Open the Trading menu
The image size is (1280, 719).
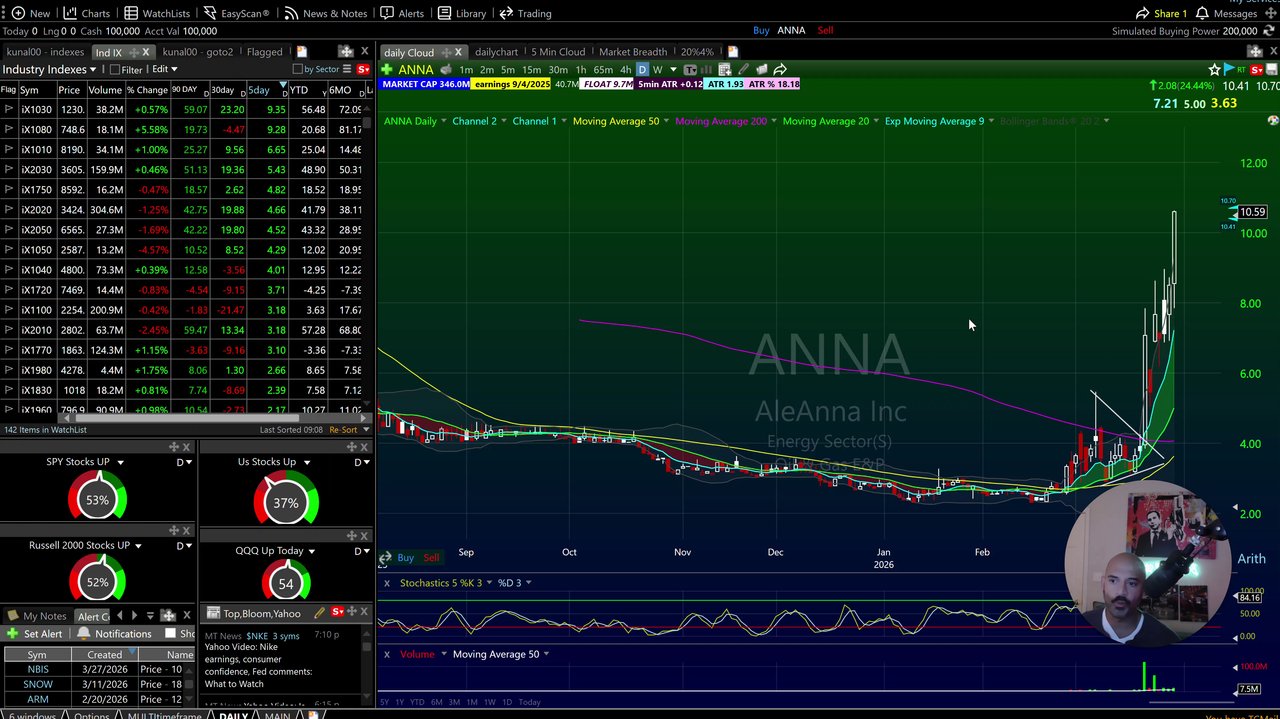coord(525,13)
